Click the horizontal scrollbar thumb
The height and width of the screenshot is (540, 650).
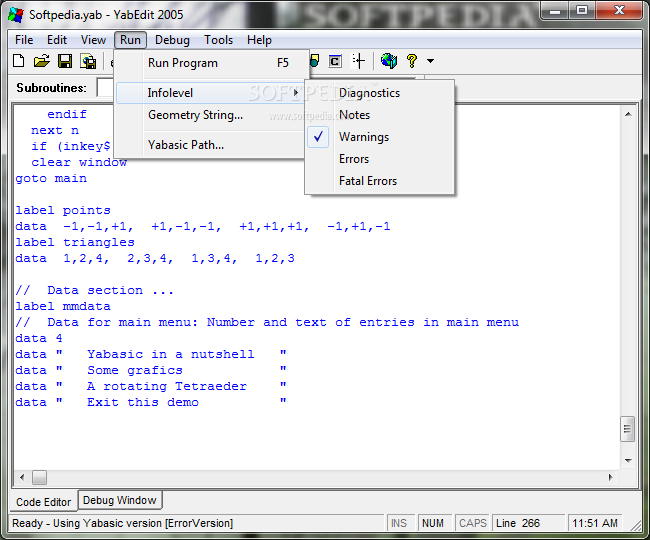[x=39, y=477]
